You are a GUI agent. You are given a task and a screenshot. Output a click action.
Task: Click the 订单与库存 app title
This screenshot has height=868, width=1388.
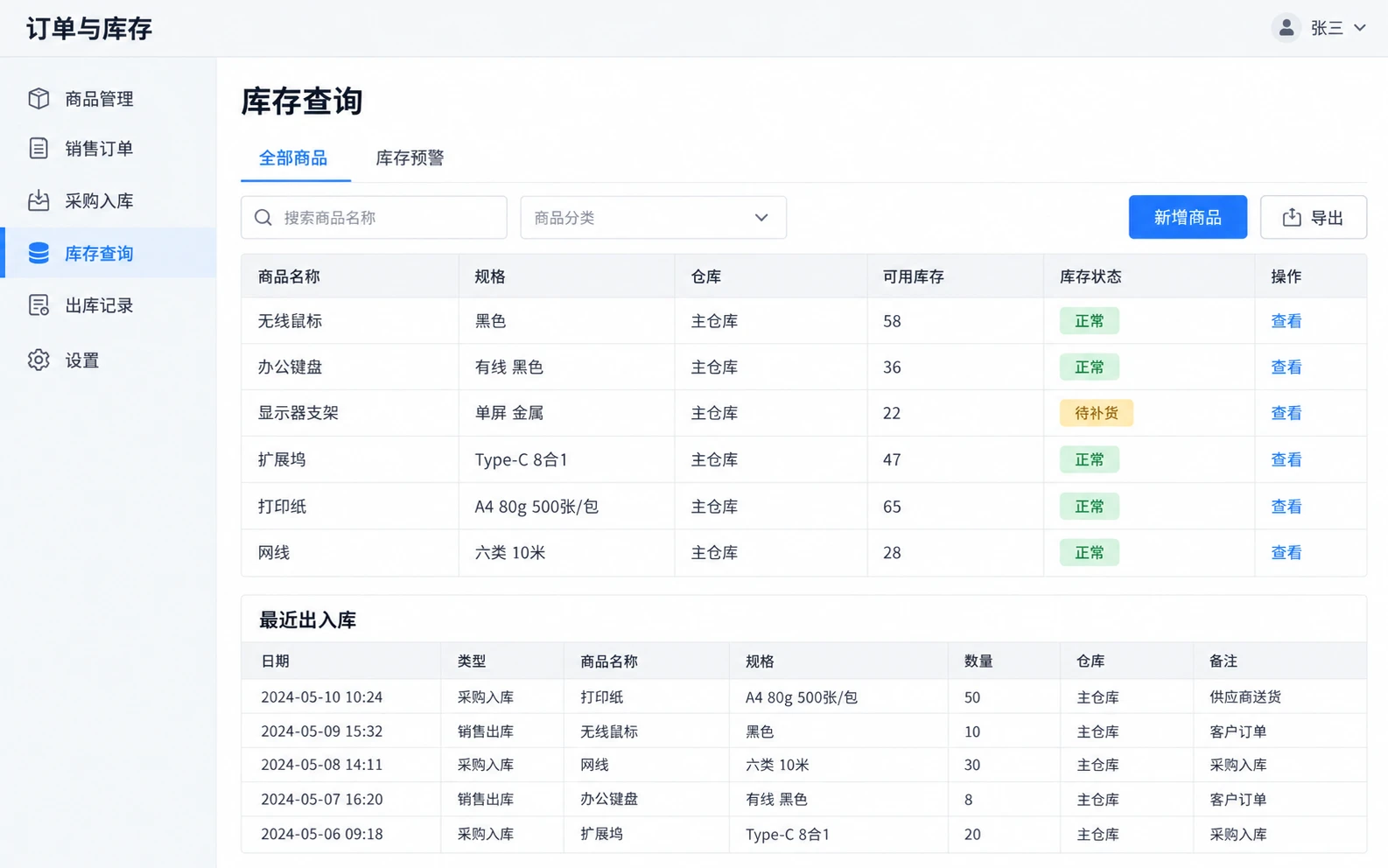click(x=89, y=29)
